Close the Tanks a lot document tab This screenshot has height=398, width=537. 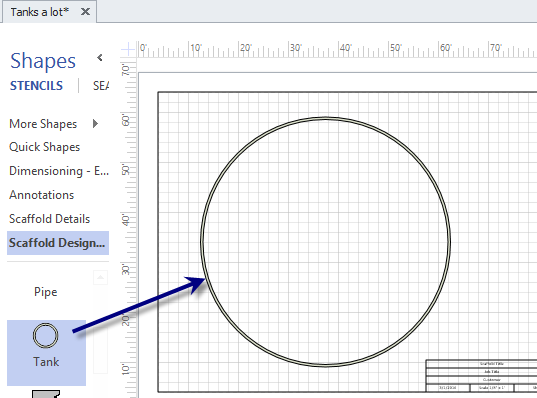[85, 12]
